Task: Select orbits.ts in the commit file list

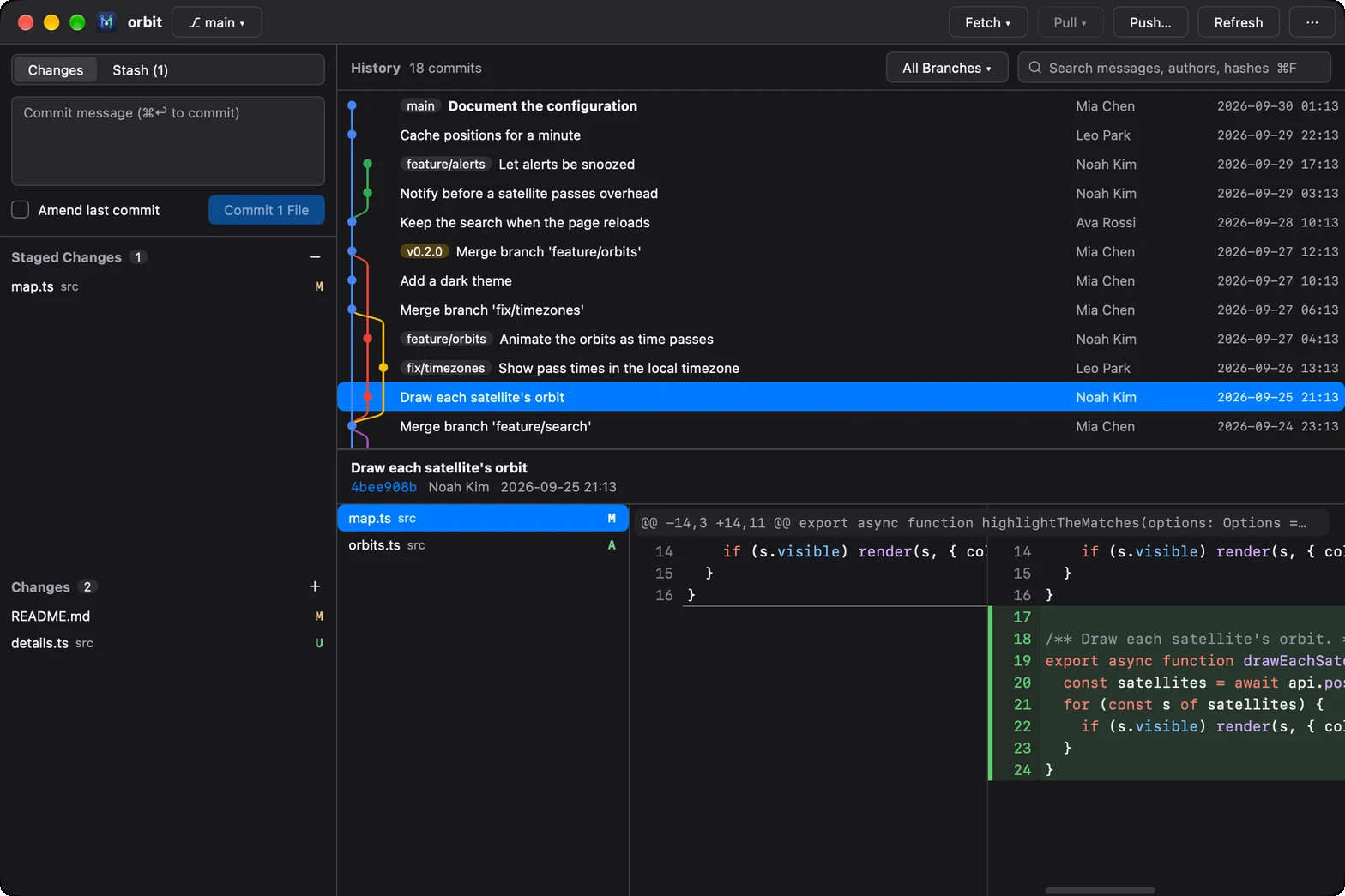Action: [x=483, y=545]
